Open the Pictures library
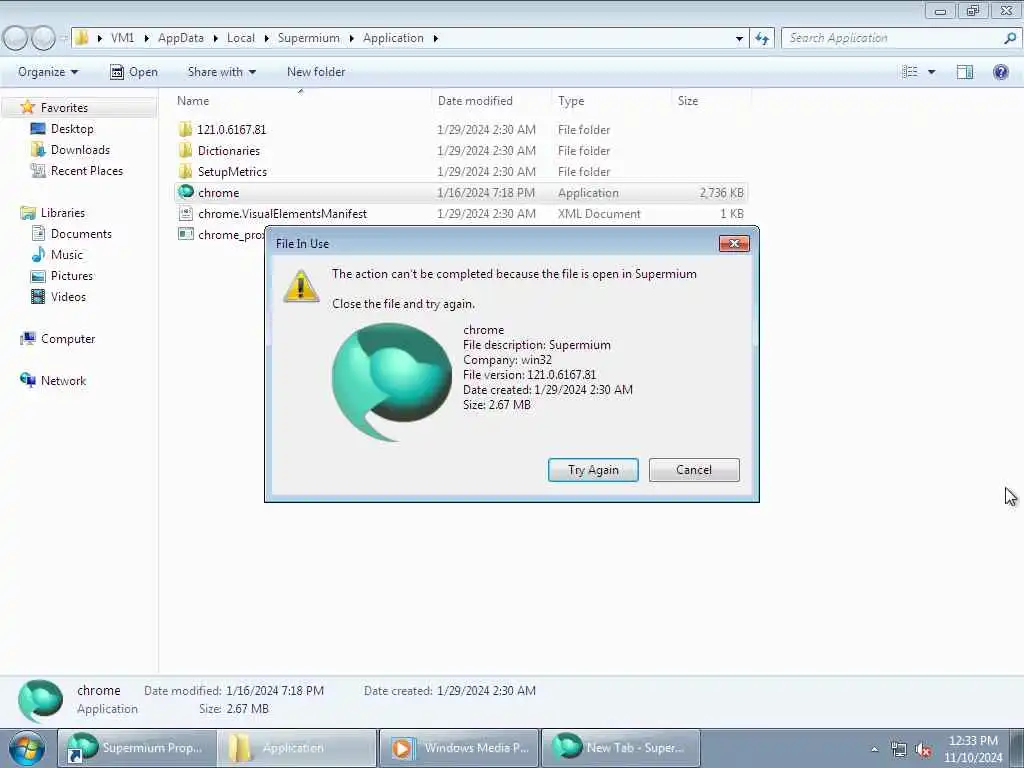The width and height of the screenshot is (1024, 768). point(72,276)
